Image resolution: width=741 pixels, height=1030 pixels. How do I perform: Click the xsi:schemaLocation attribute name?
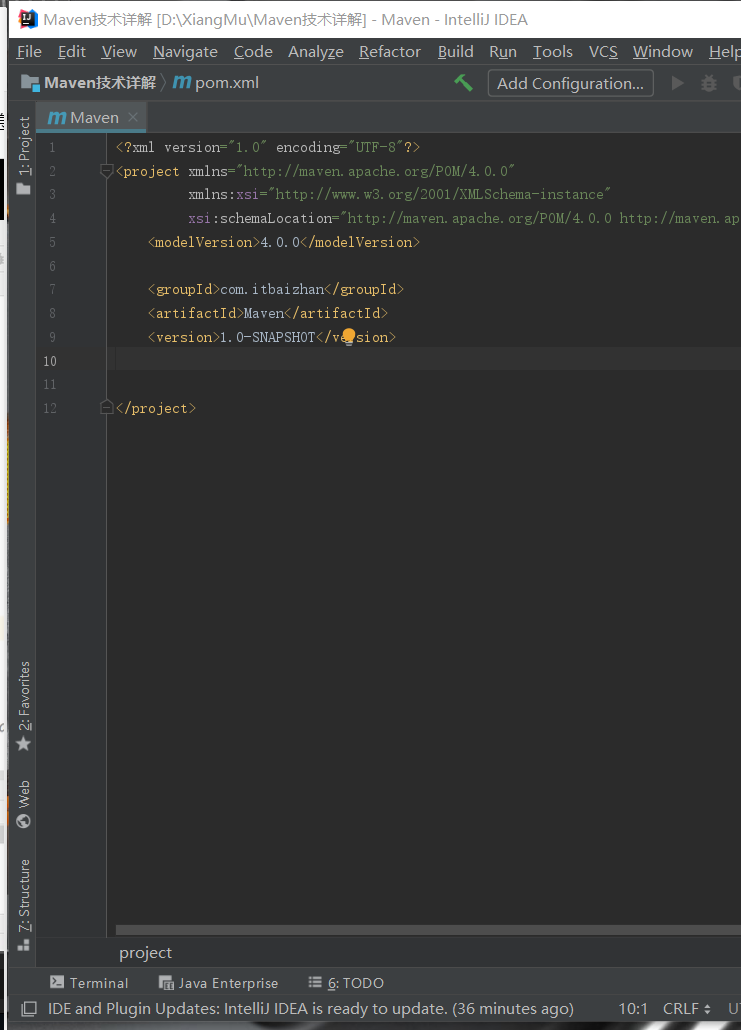[x=260, y=218]
